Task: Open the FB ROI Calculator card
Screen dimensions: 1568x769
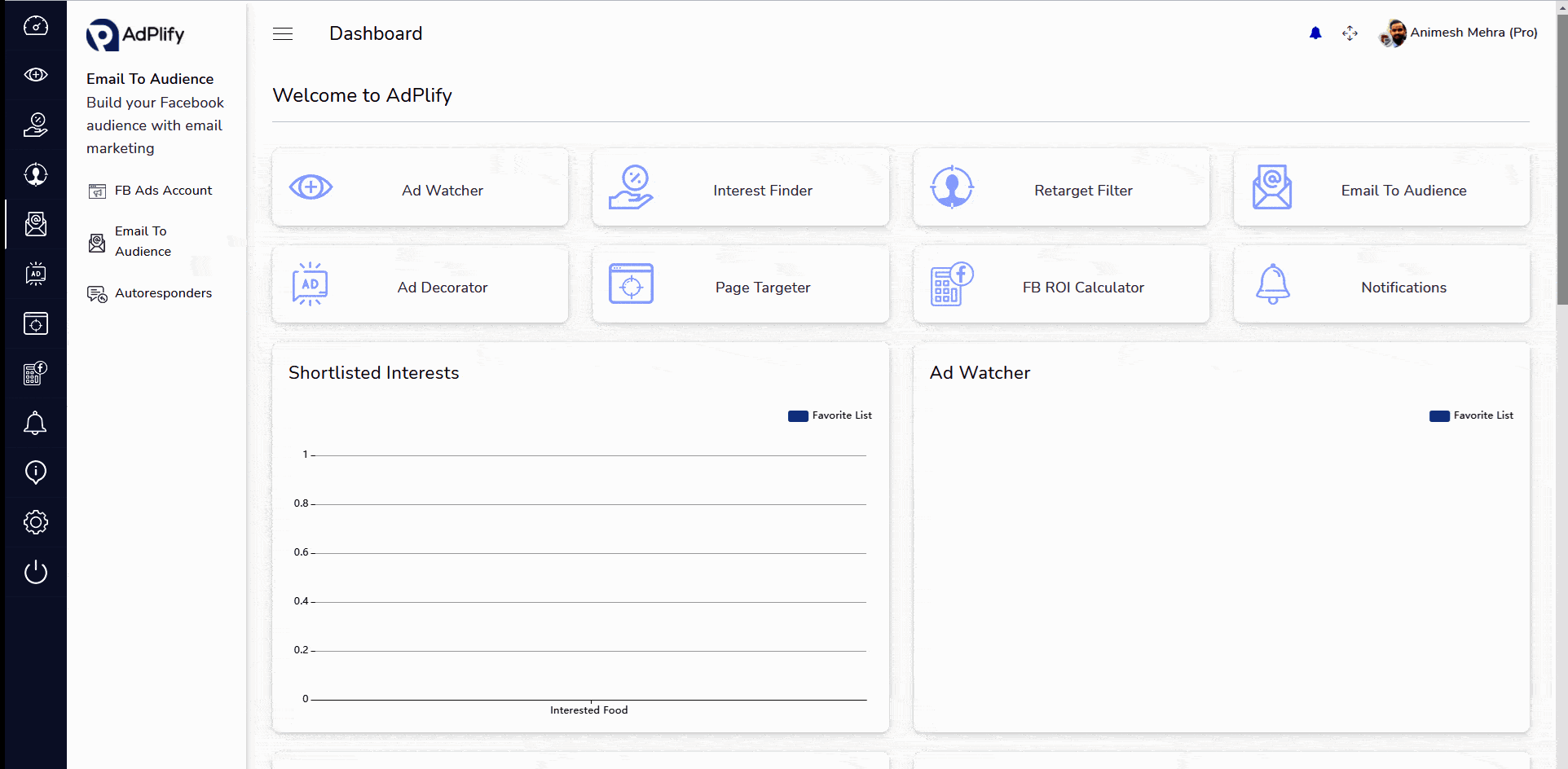Action: click(x=1060, y=285)
